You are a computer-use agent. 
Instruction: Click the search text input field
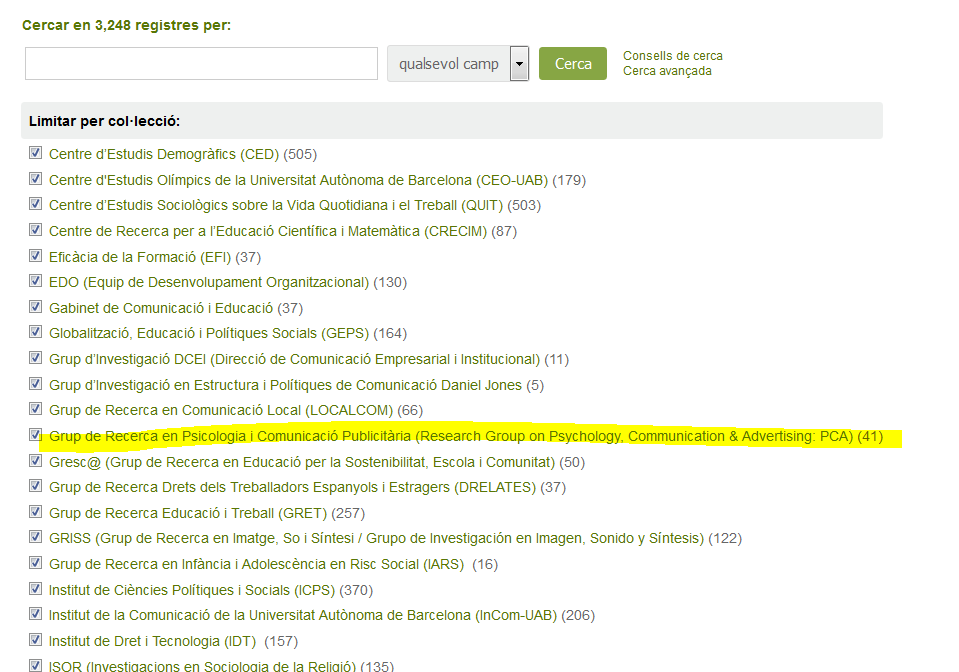point(201,63)
